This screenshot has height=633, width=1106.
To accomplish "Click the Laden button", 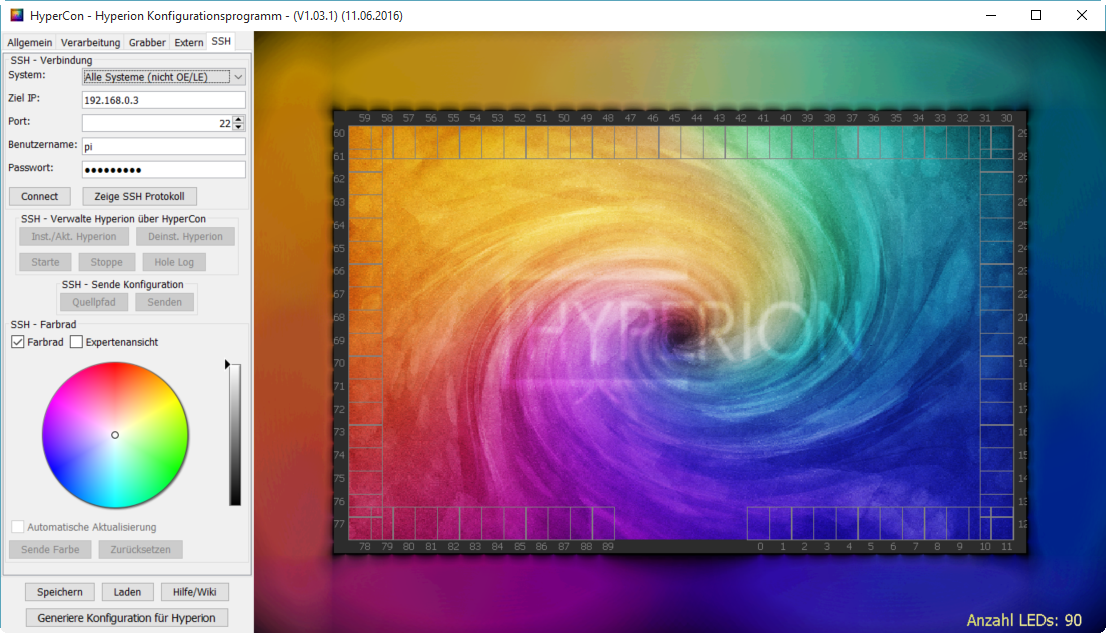I will pyautogui.click(x=127, y=592).
